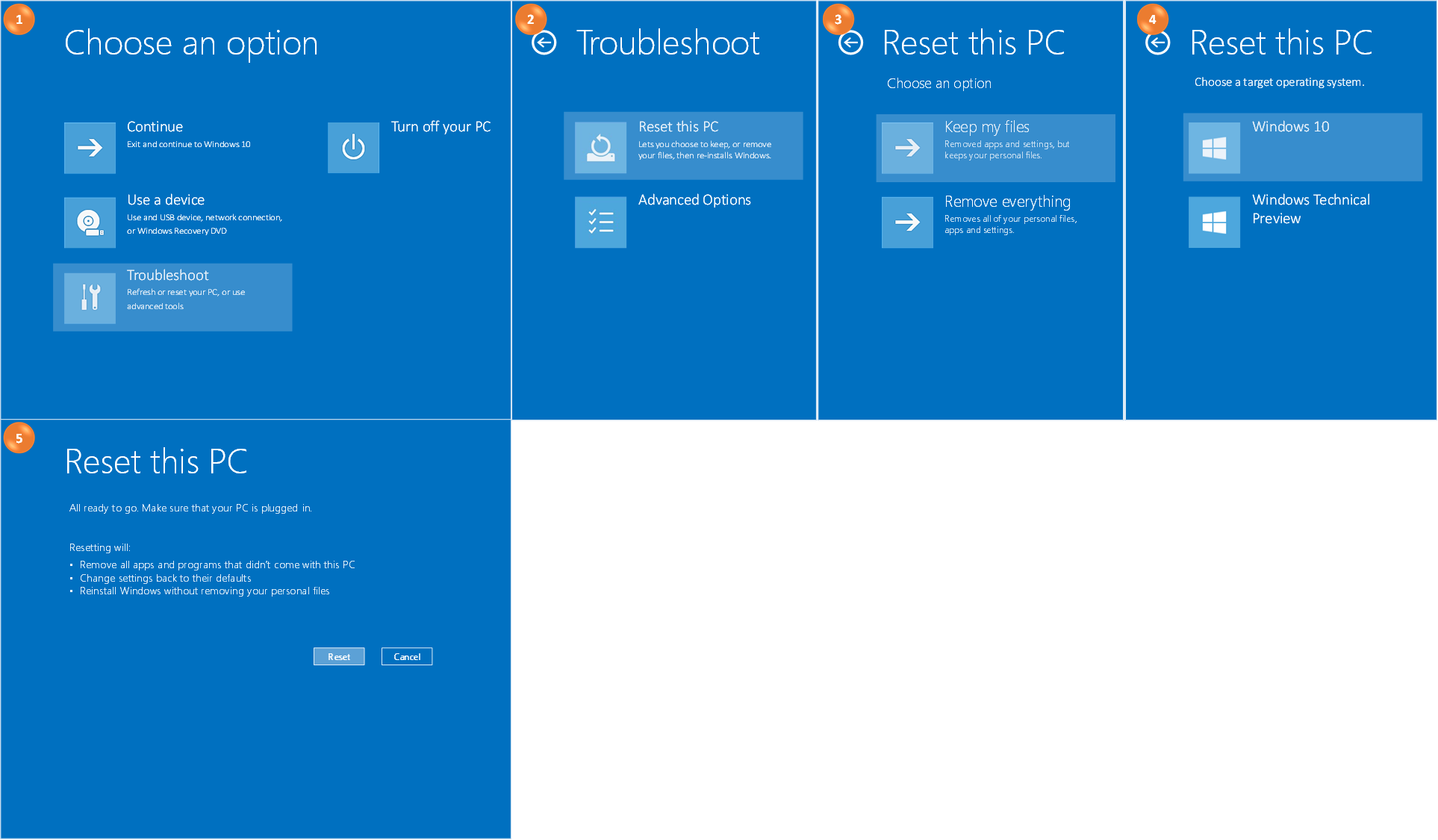The image size is (1438, 840).
Task: Select the Reset this PC circular arrow icon
Action: pyautogui.click(x=600, y=146)
